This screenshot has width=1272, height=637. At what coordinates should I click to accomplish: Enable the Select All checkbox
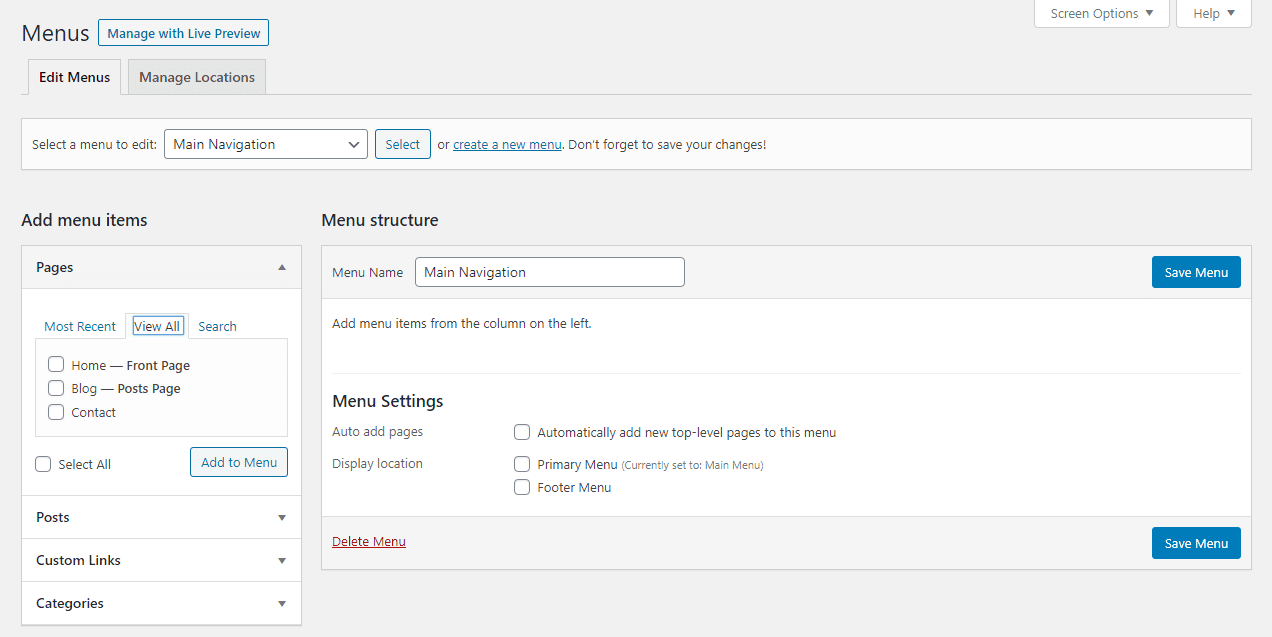point(43,464)
